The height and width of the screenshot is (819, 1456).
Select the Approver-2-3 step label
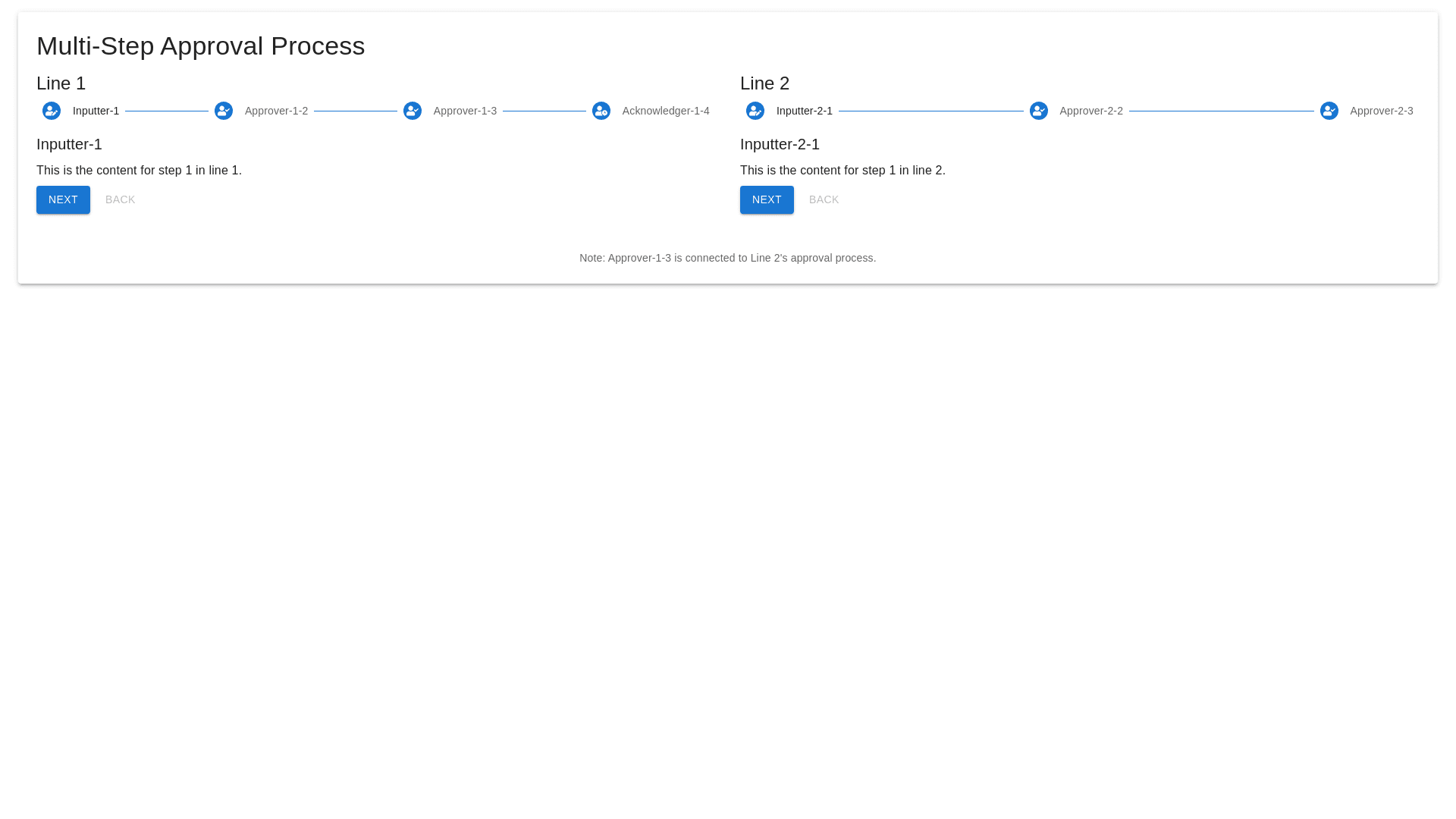pos(1381,111)
